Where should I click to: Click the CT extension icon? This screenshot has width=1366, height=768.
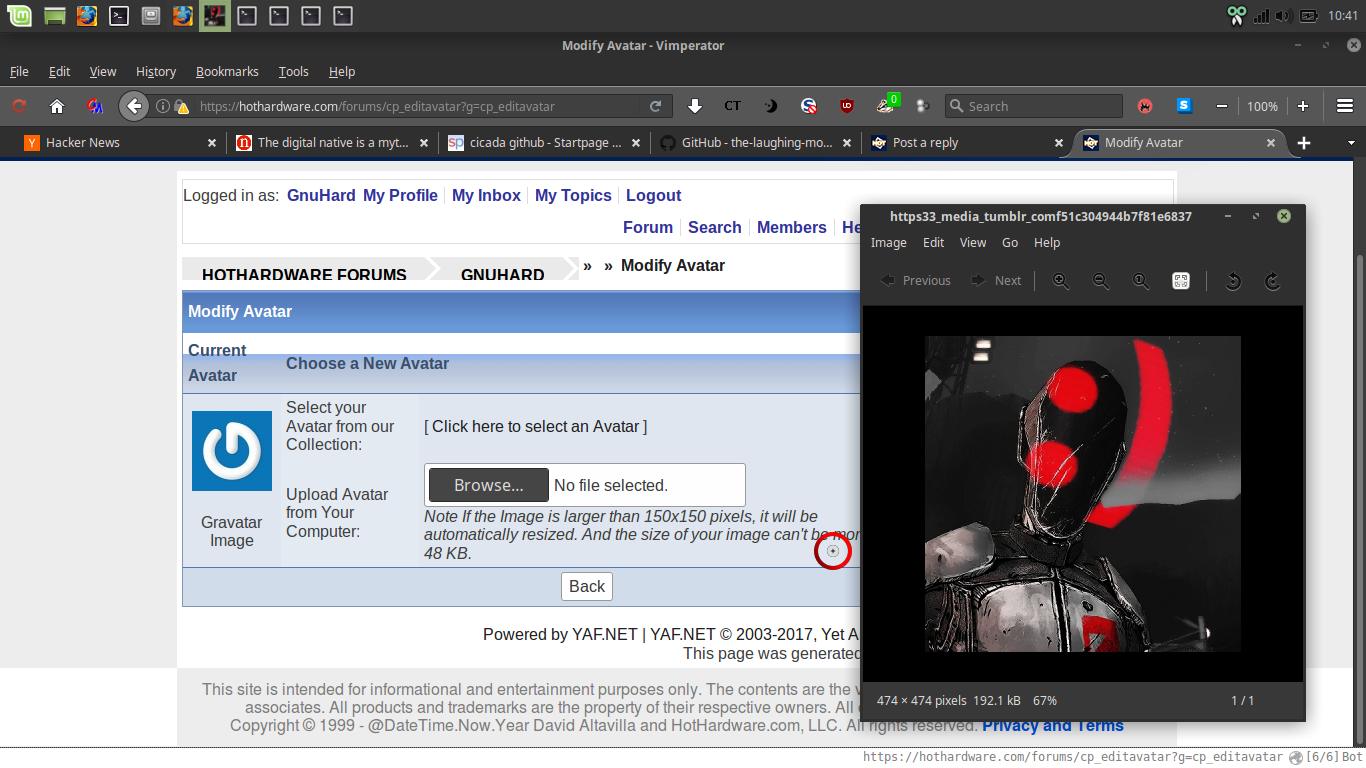pos(733,106)
